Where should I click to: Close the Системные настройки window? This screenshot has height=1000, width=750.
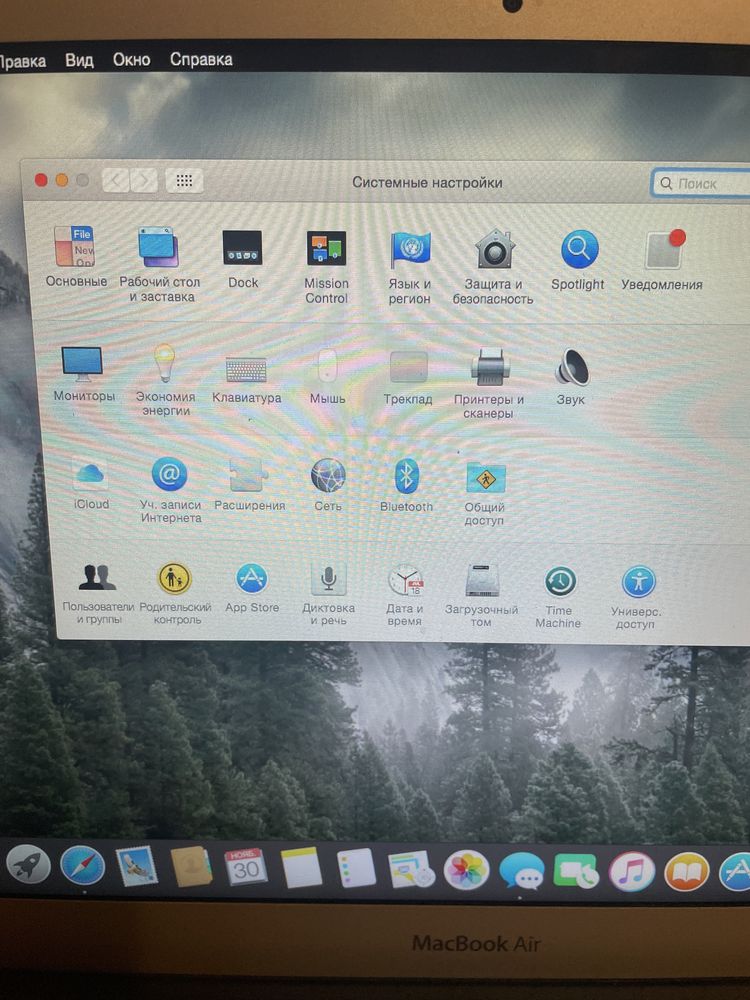pyautogui.click(x=41, y=180)
